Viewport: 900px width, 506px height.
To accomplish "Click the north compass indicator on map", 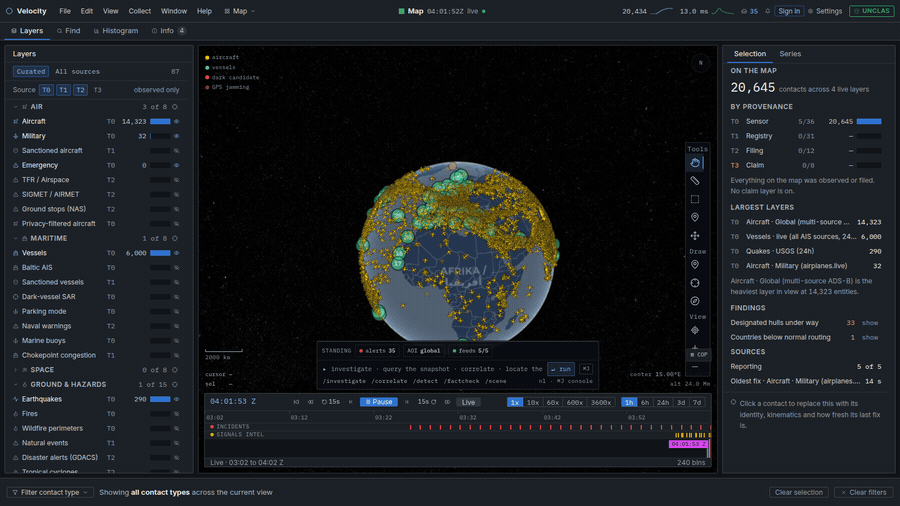I will [x=700, y=63].
